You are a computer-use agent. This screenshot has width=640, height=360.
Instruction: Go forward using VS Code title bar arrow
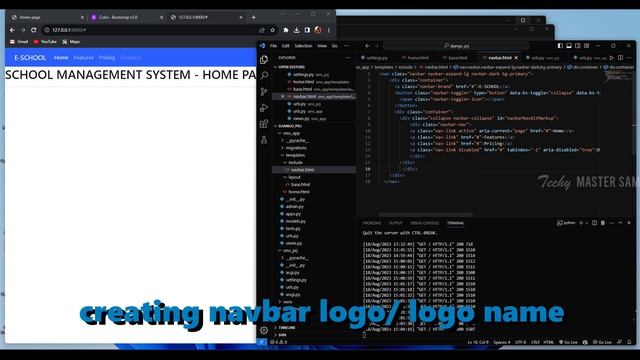[377, 46]
